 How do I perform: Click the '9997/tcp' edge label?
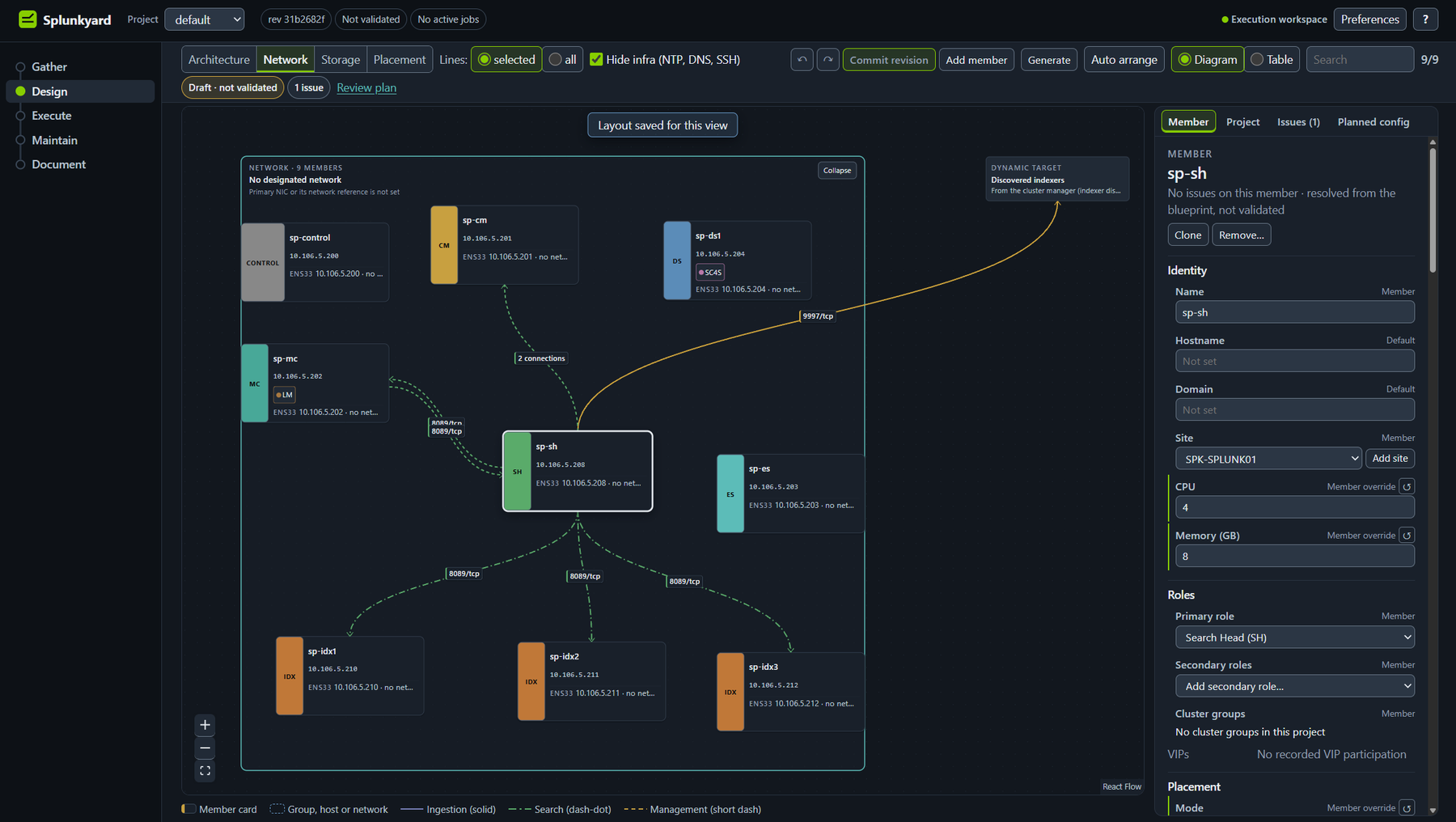818,316
